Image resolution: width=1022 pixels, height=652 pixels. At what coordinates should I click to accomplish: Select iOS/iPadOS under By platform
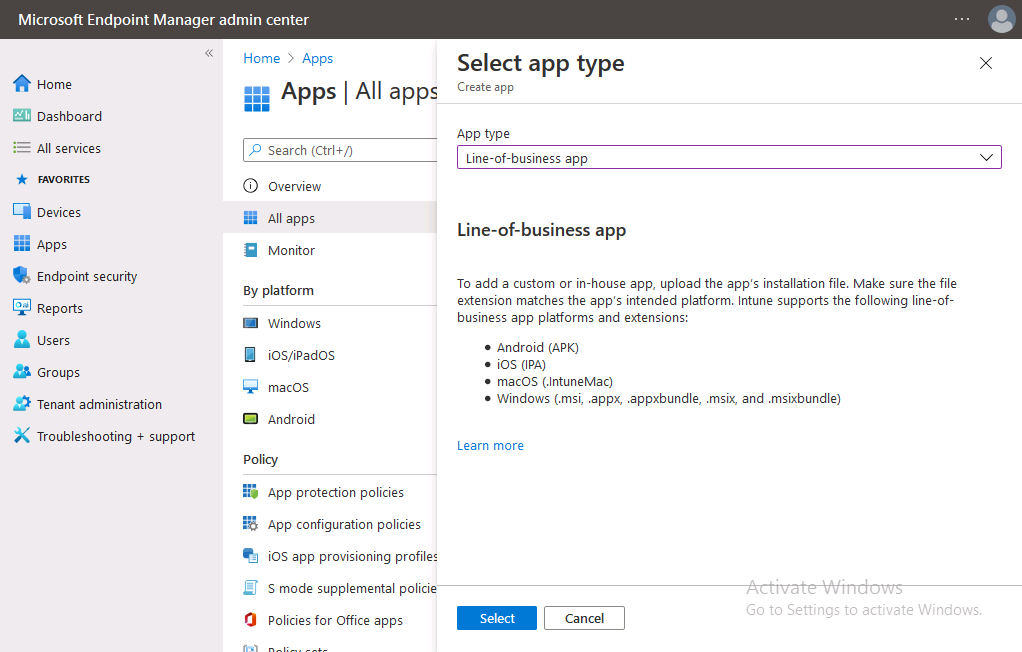(x=301, y=355)
